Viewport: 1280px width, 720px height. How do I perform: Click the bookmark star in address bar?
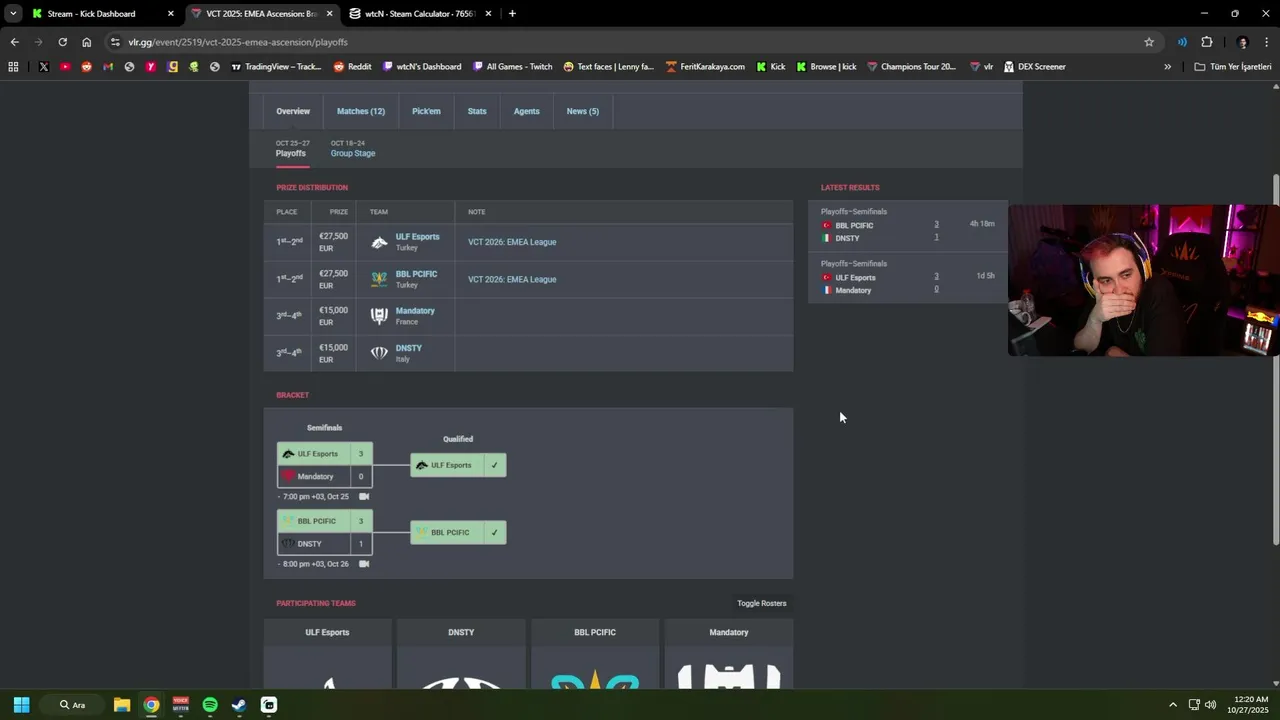(1149, 42)
